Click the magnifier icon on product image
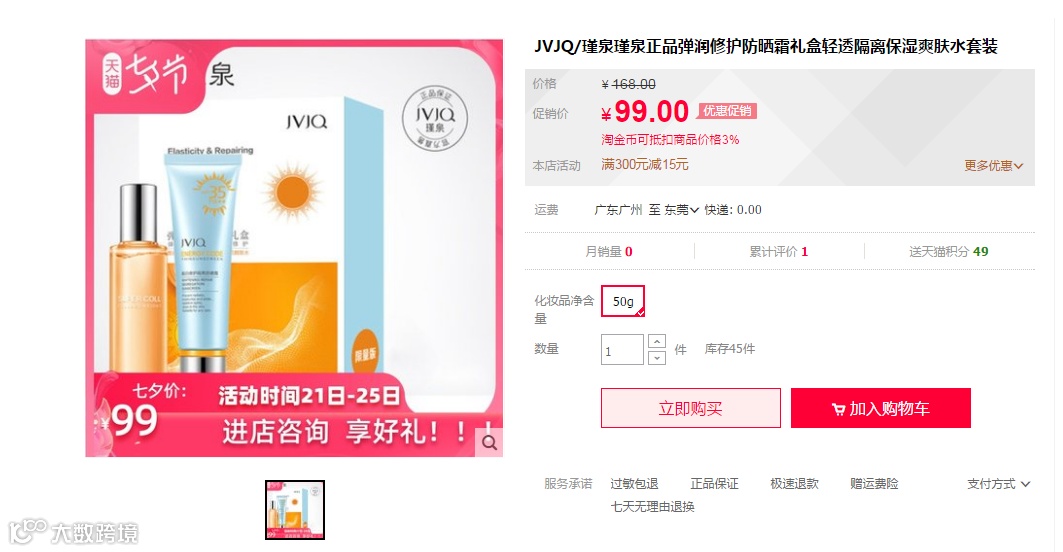This screenshot has width=1063, height=552. 489,443
